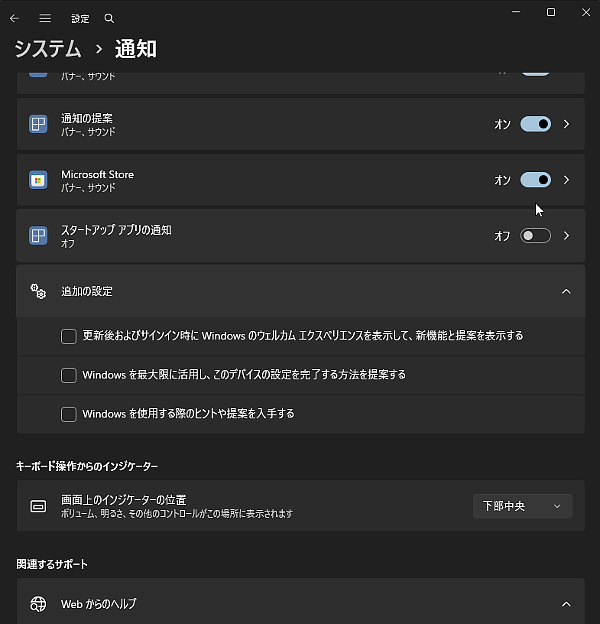Open Microsoft Store notification details chevron
The image size is (600, 624).
click(567, 180)
